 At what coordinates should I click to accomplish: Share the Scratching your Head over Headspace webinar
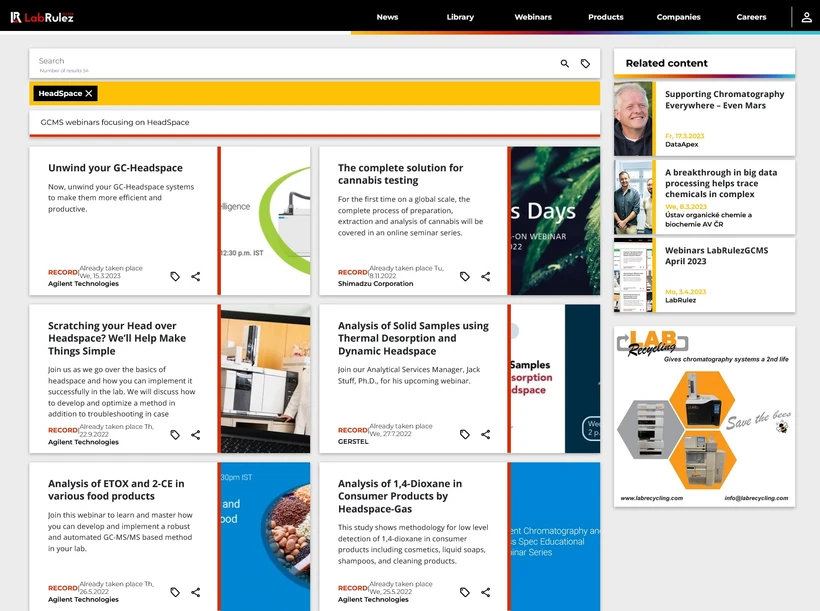point(196,435)
